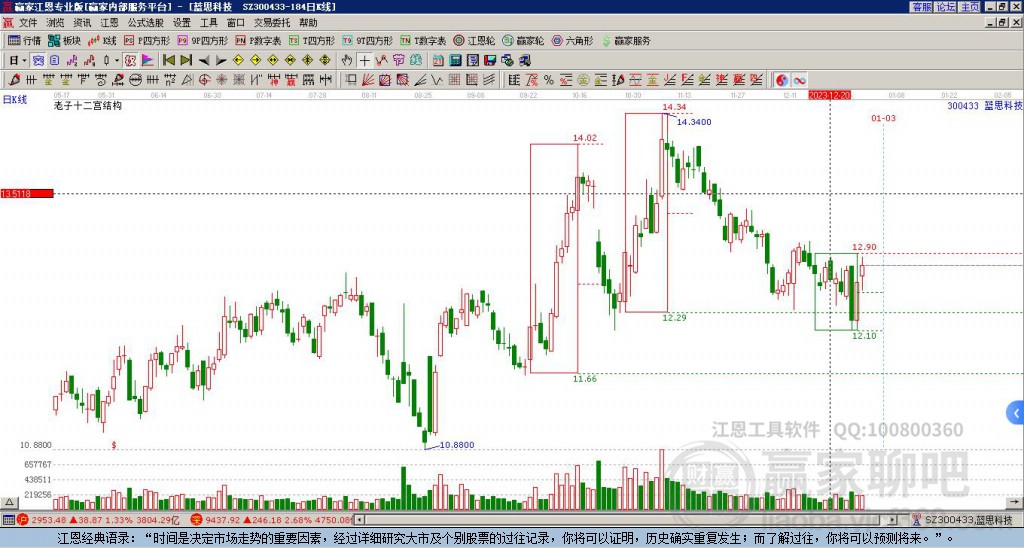
Task: Open the T数字表 tool
Action: click(x=423, y=40)
